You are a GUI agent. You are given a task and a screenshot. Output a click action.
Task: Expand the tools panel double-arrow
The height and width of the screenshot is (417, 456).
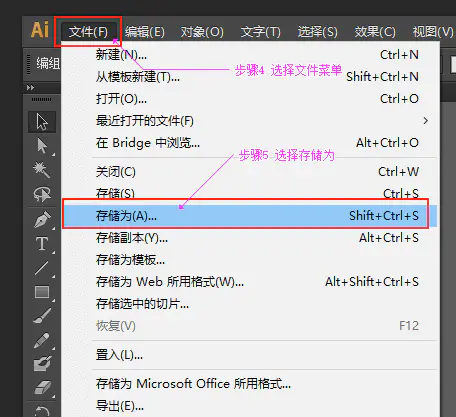pos(30,87)
